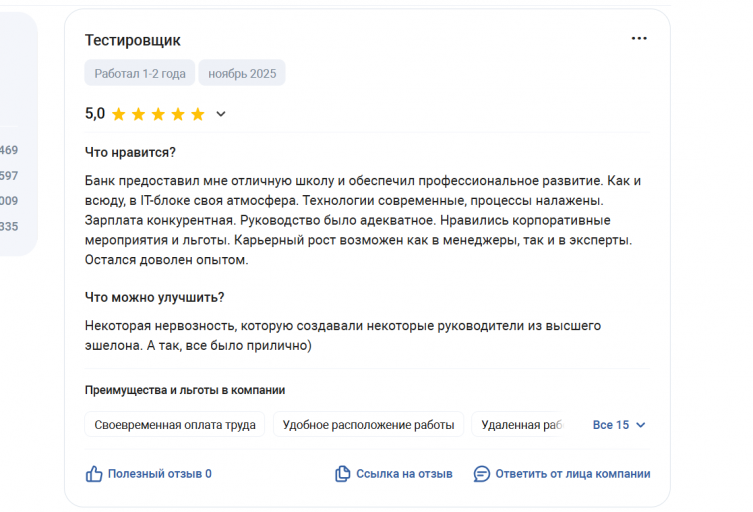Click the partially visible 'Удаленная работа' chip
The height and width of the screenshot is (512, 753).
(522, 425)
